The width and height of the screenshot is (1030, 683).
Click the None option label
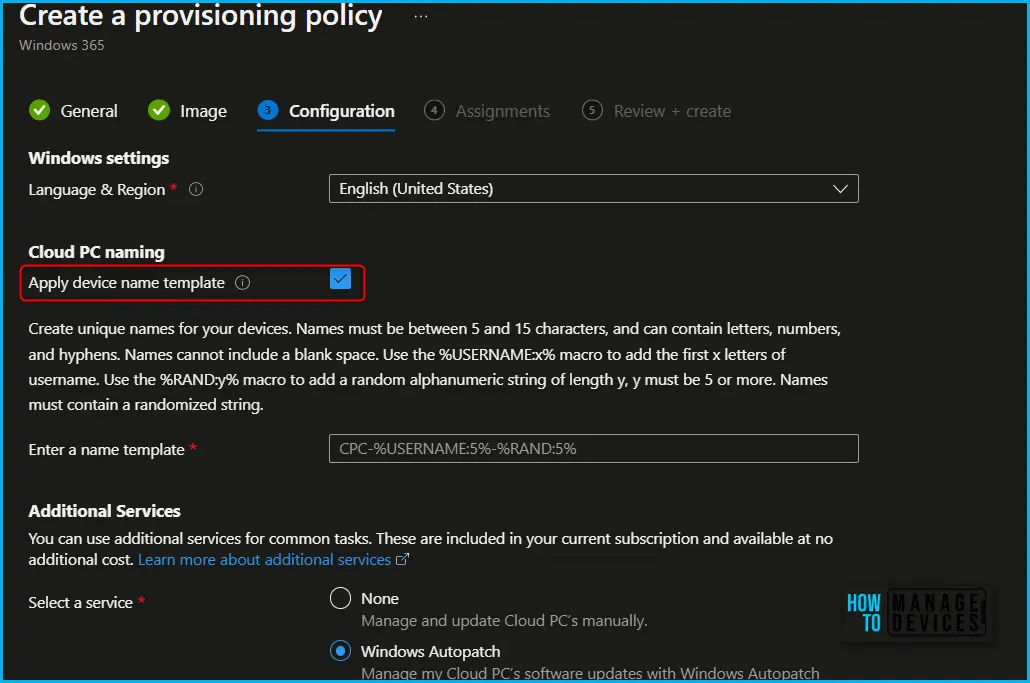coord(380,599)
